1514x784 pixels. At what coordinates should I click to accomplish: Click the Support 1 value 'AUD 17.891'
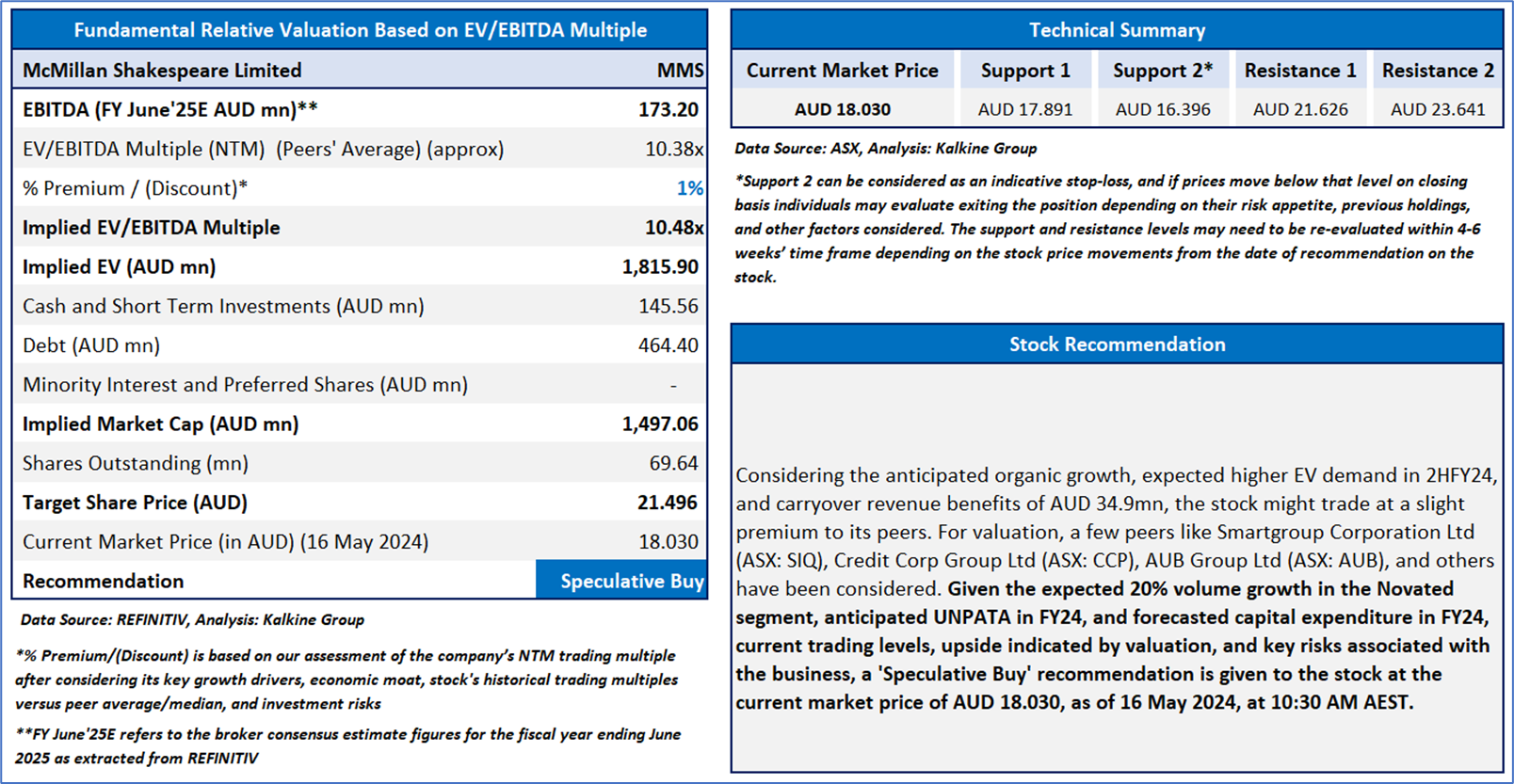click(1025, 109)
